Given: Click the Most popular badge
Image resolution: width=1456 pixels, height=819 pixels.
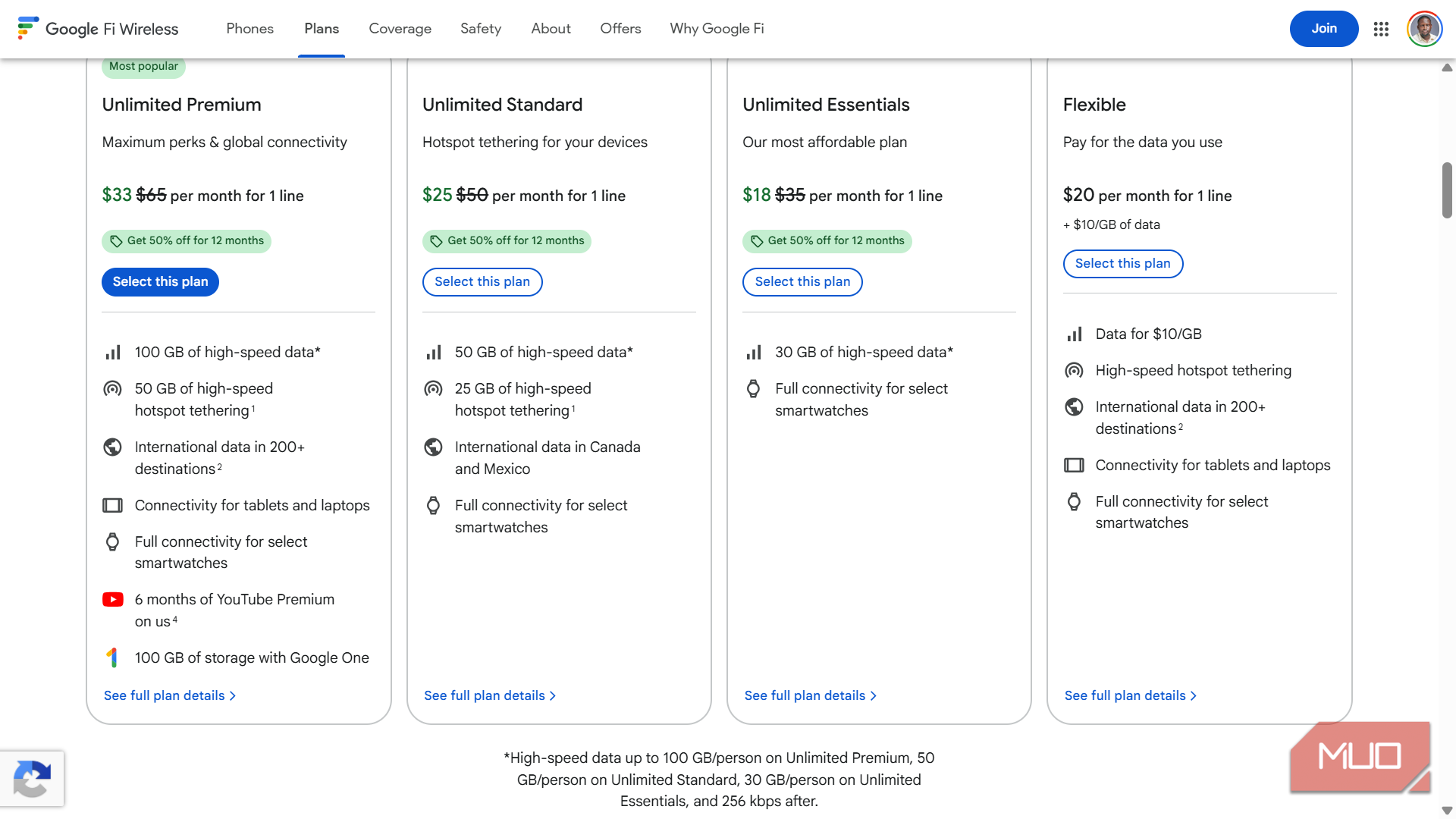Looking at the screenshot, I should point(143,67).
